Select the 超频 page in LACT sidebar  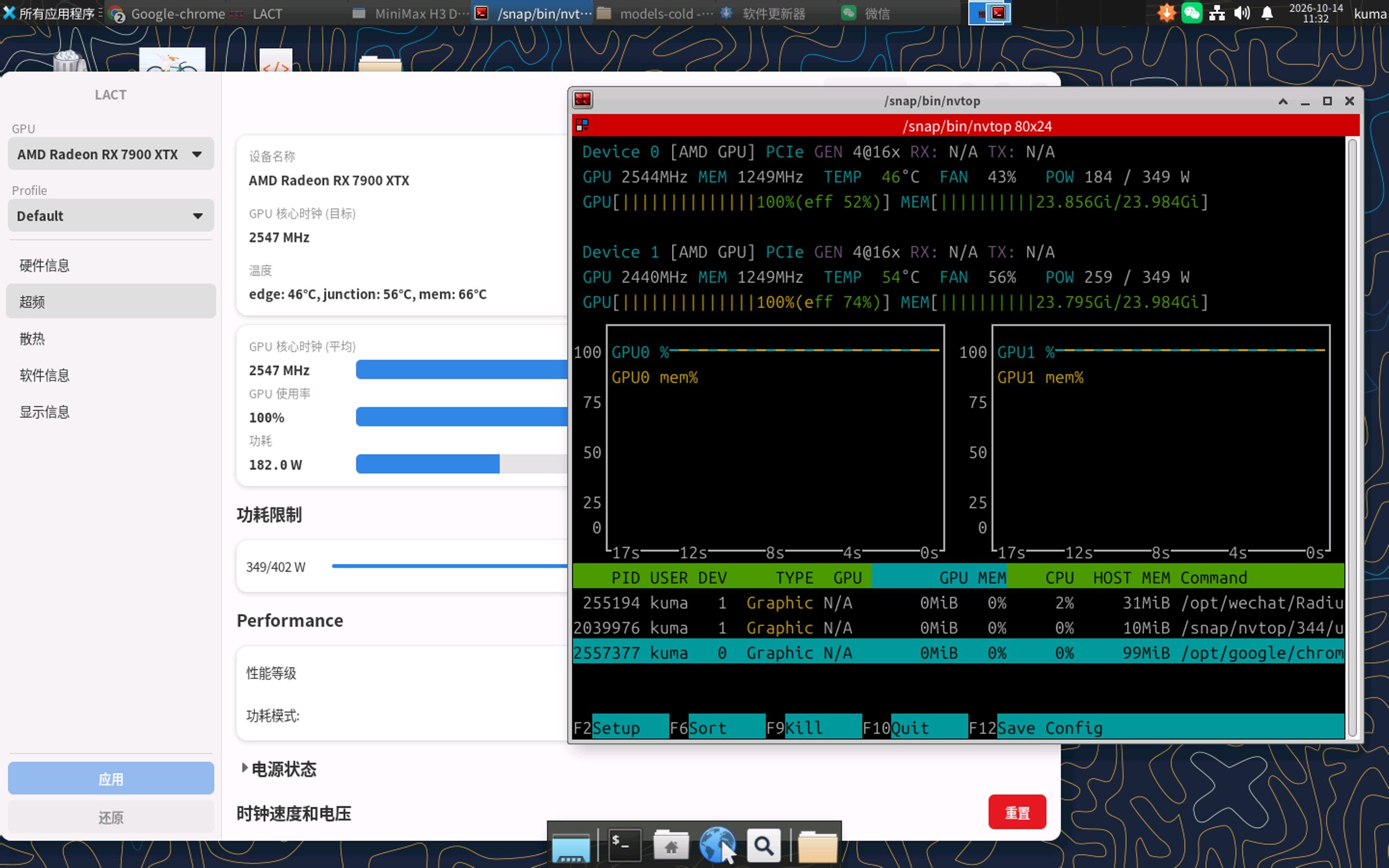[111, 301]
